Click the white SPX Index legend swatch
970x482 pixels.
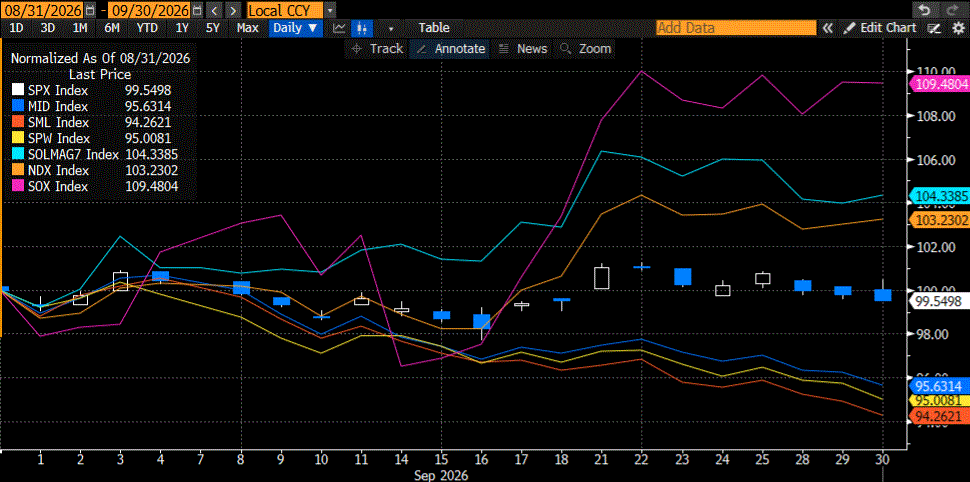(17, 90)
